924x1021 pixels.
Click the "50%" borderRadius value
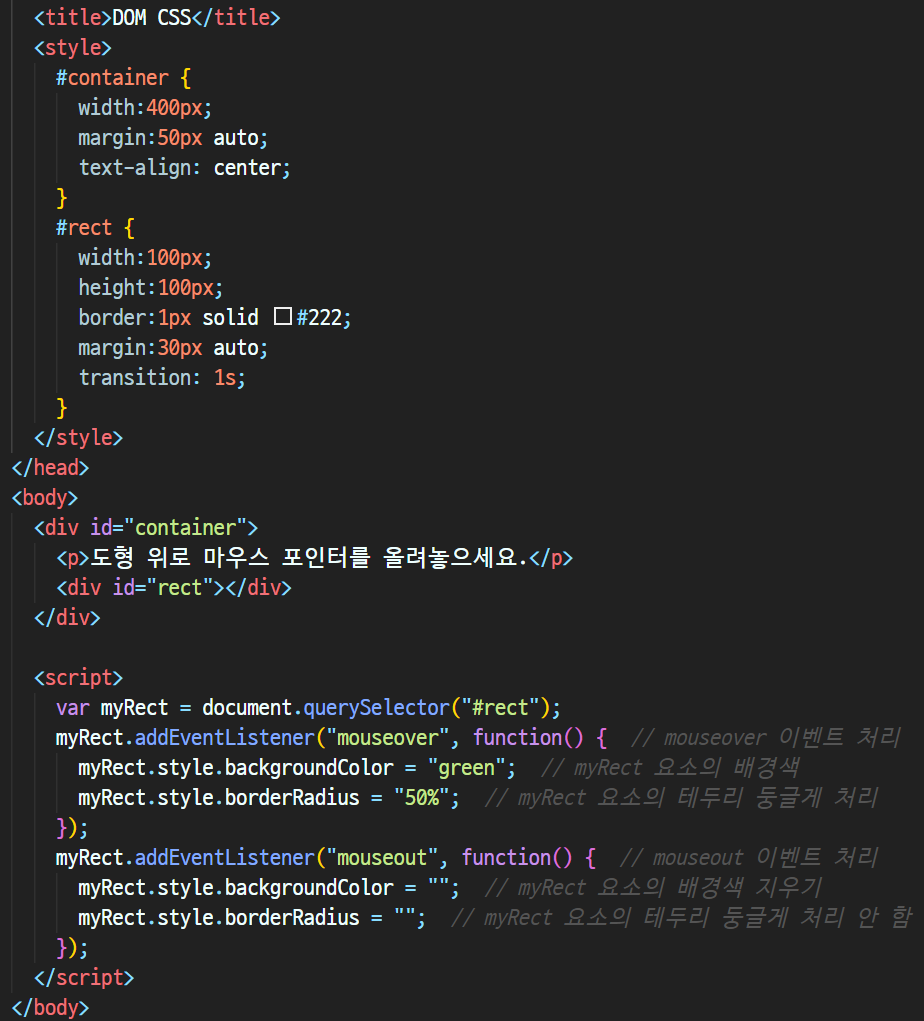[x=421, y=798]
